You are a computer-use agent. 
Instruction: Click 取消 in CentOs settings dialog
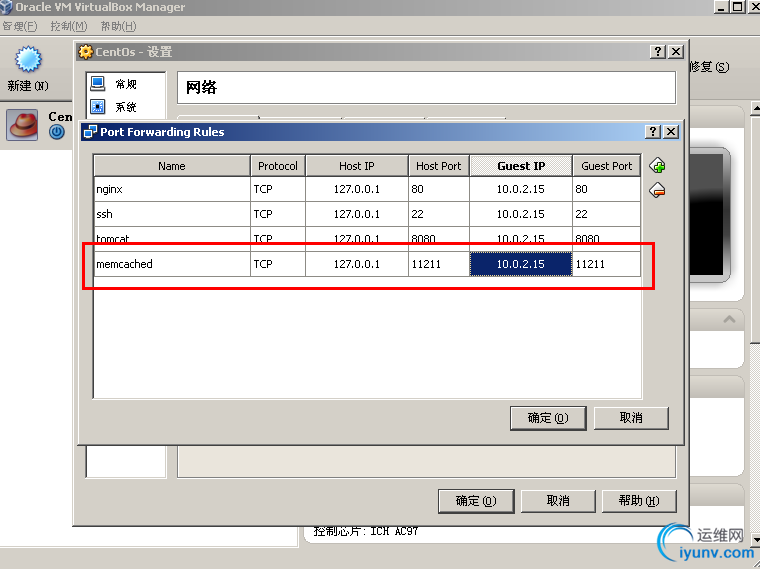[x=558, y=501]
